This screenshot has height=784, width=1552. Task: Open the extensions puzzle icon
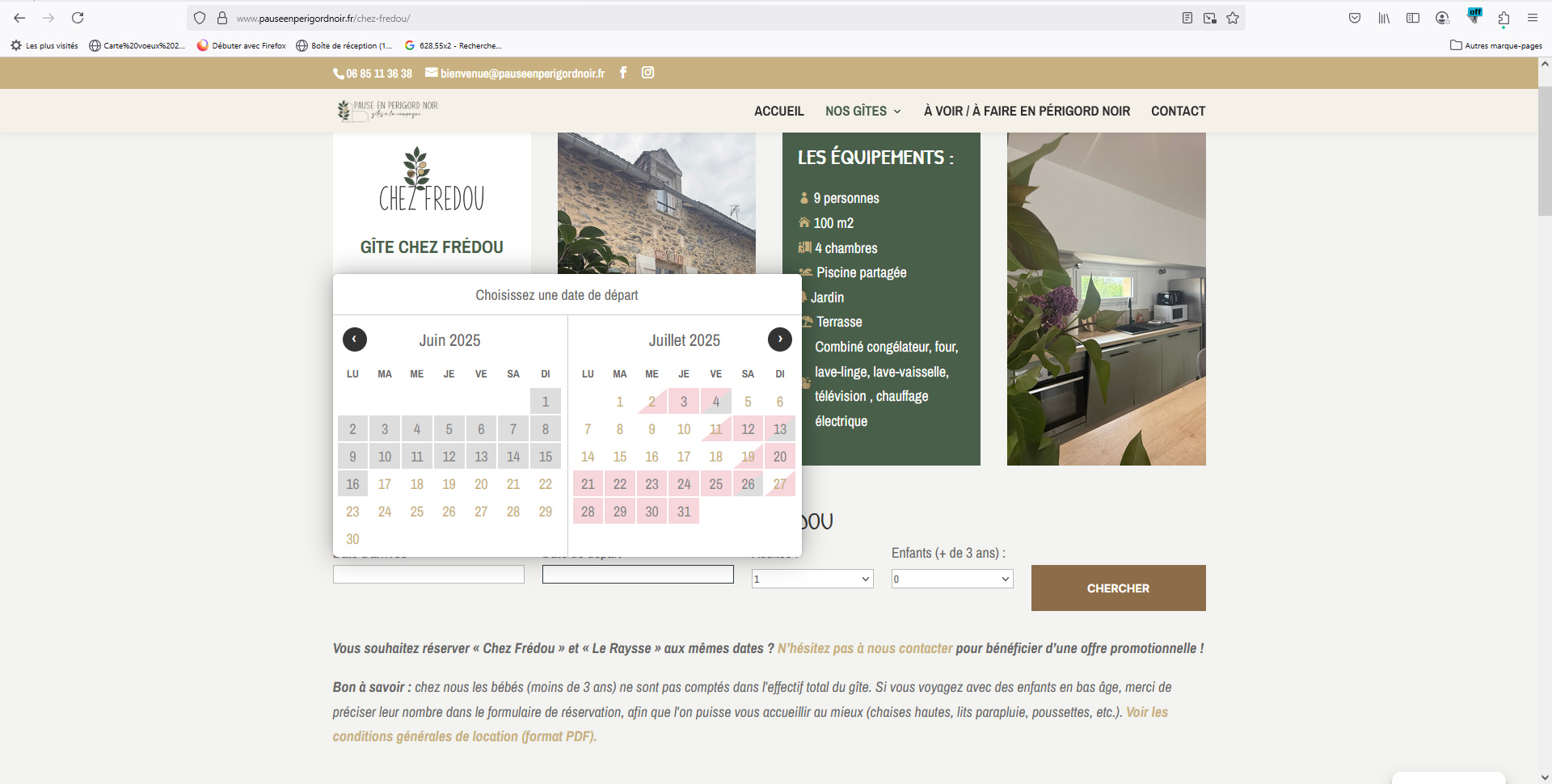pyautogui.click(x=1503, y=18)
